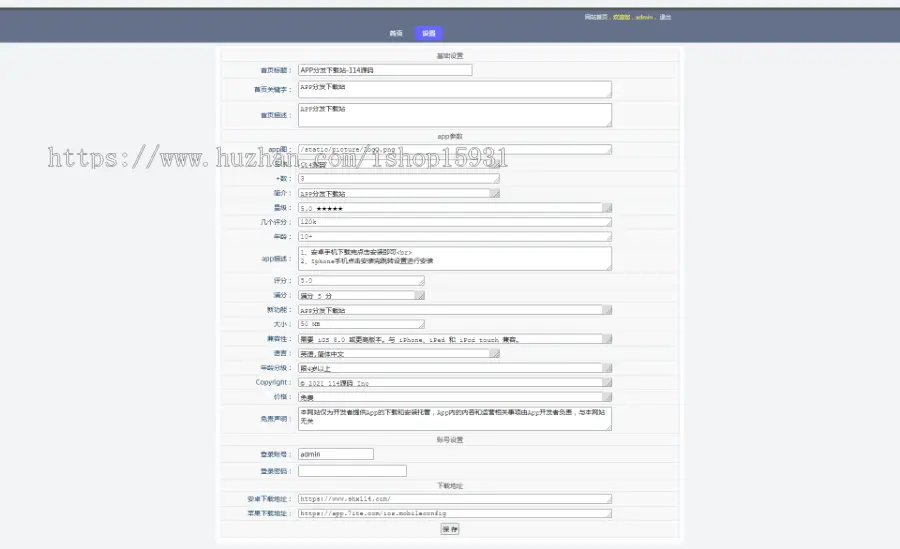Click the 苹果下载地址 label
Image resolution: width=900 pixels, height=549 pixels.
[x=269, y=513]
